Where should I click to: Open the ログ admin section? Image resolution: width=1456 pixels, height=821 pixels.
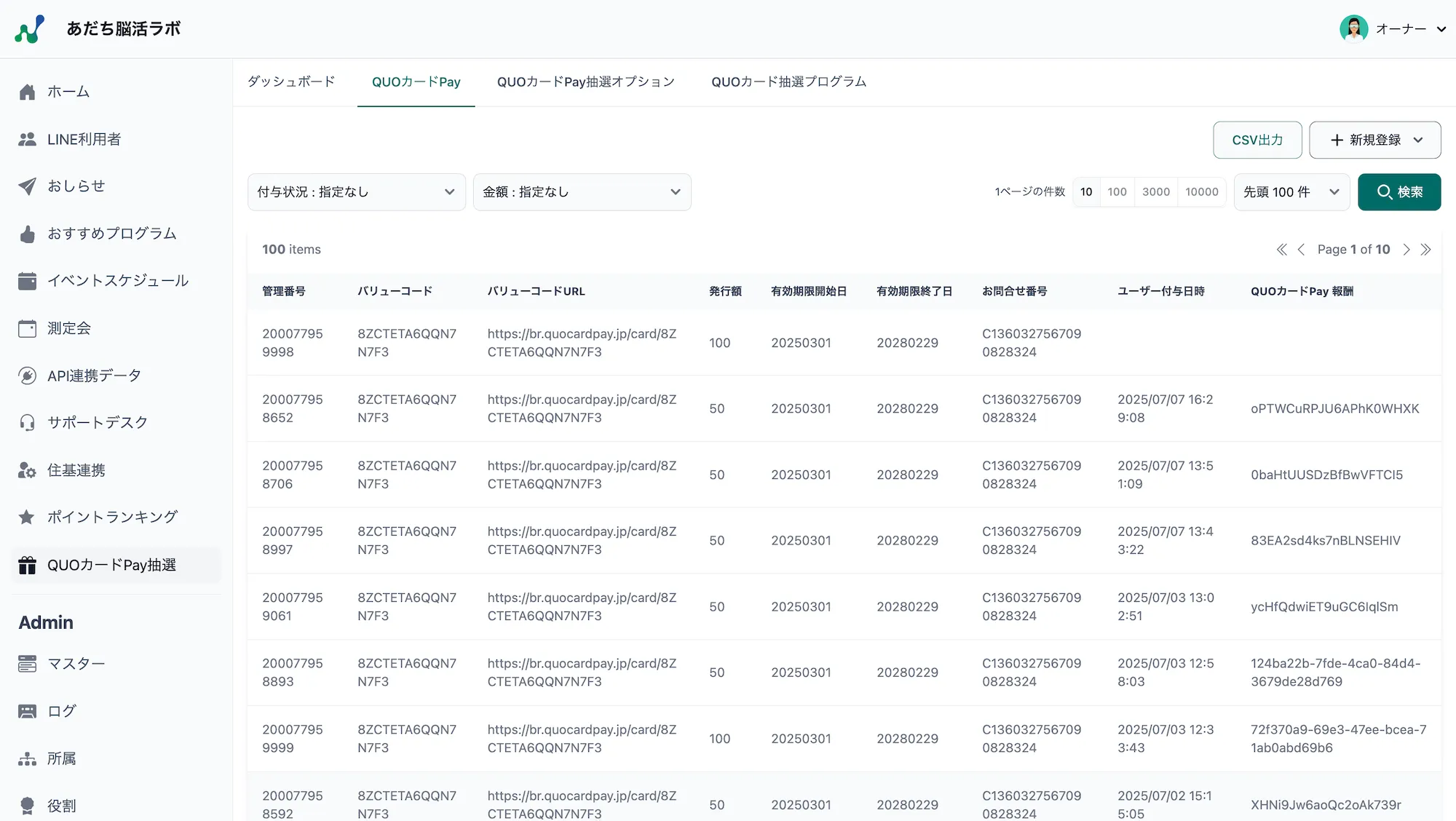pyautogui.click(x=61, y=710)
